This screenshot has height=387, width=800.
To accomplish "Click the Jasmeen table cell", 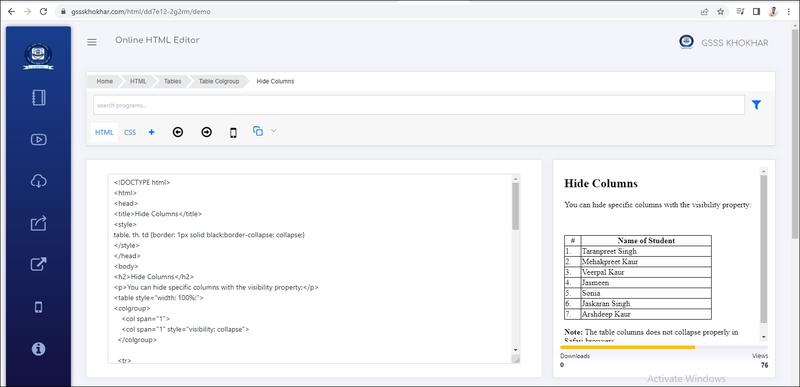I will 646,282.
